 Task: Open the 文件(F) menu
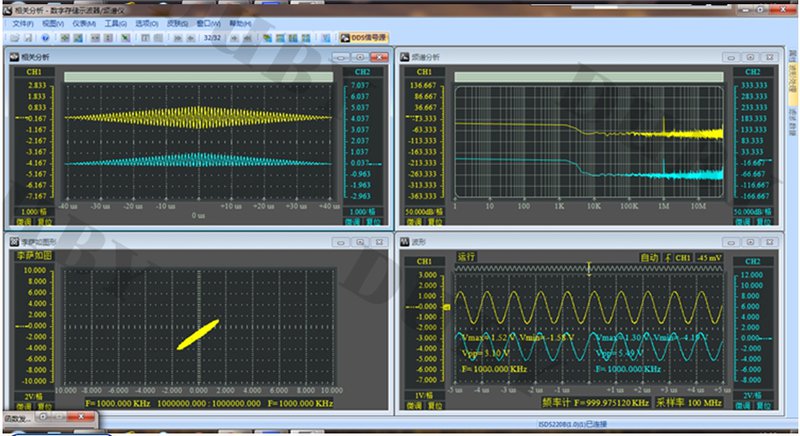pos(22,23)
